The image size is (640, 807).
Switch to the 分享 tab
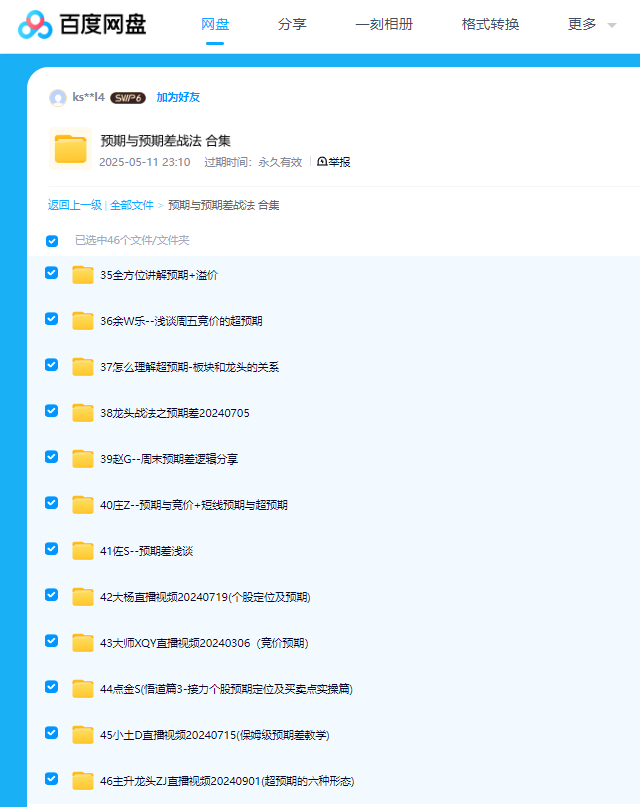click(292, 24)
